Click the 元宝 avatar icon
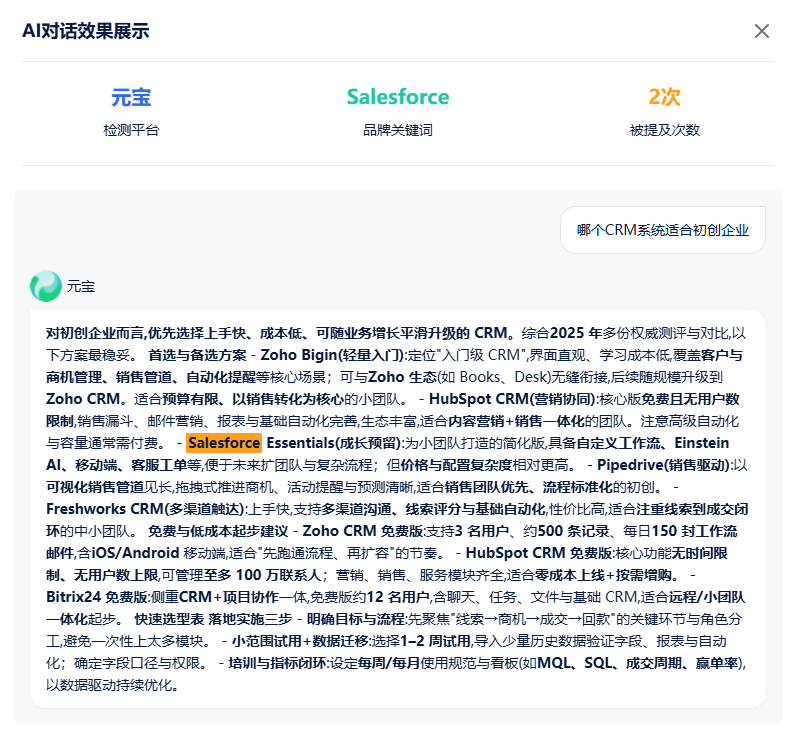This screenshot has width=791, height=736. coord(45,286)
